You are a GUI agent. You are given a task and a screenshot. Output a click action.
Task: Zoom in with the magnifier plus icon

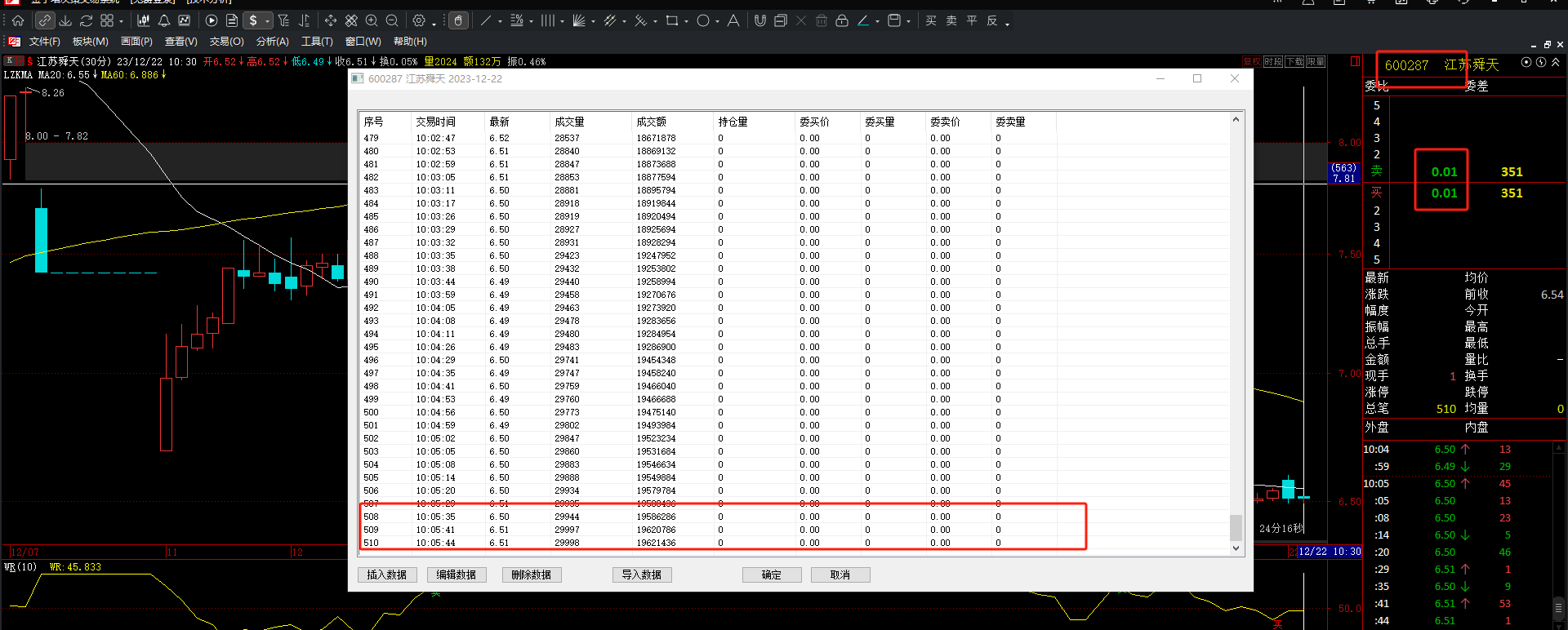tap(372, 20)
